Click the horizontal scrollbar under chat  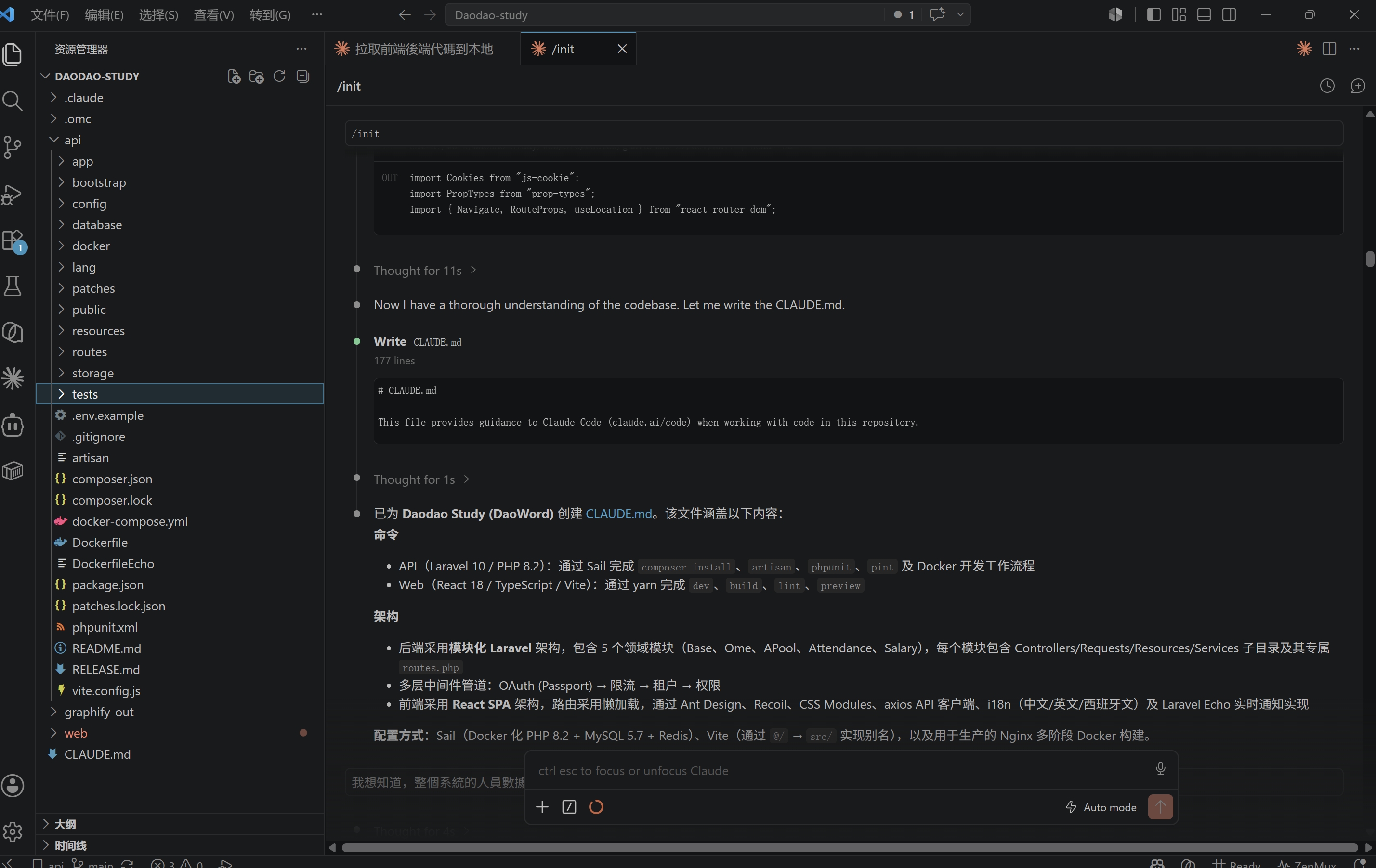[849, 847]
